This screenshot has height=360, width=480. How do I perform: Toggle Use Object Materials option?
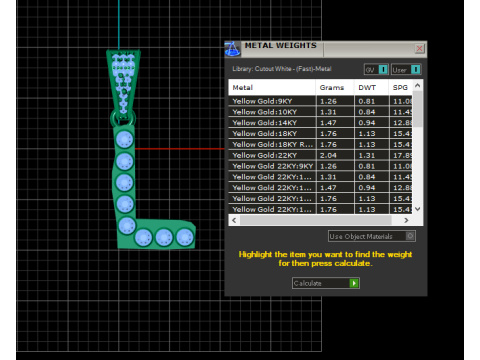(372, 236)
